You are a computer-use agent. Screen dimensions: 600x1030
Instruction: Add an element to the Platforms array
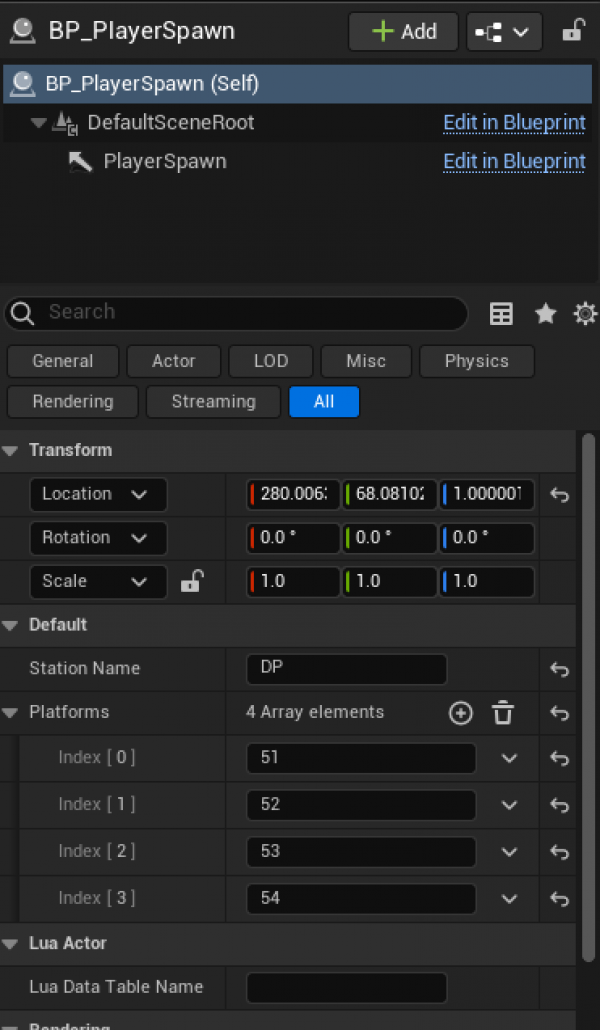[x=460, y=713]
